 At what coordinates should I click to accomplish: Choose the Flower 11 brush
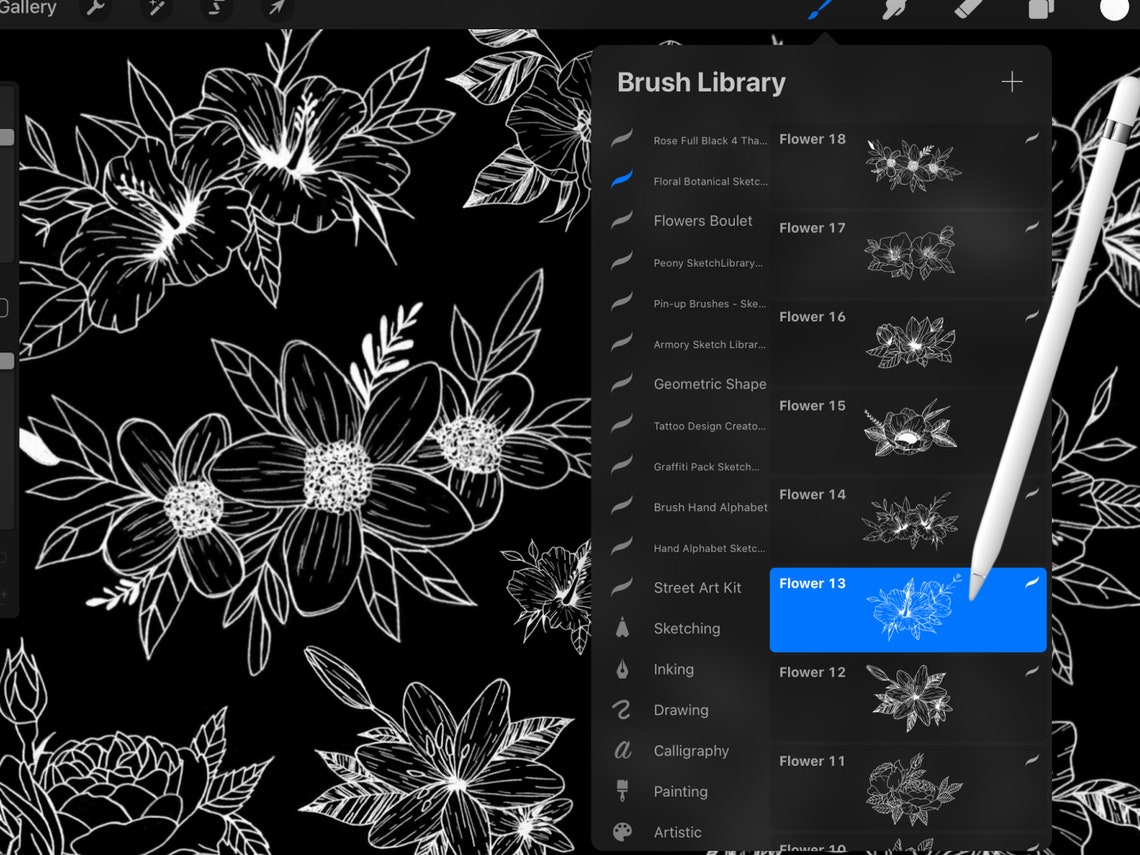908,787
